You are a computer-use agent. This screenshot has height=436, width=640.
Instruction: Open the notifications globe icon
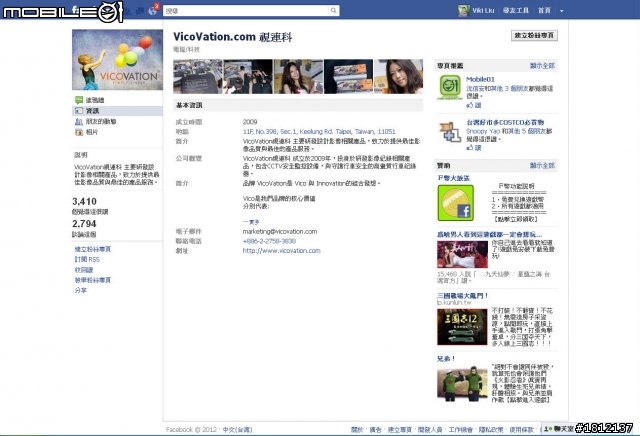pos(153,10)
